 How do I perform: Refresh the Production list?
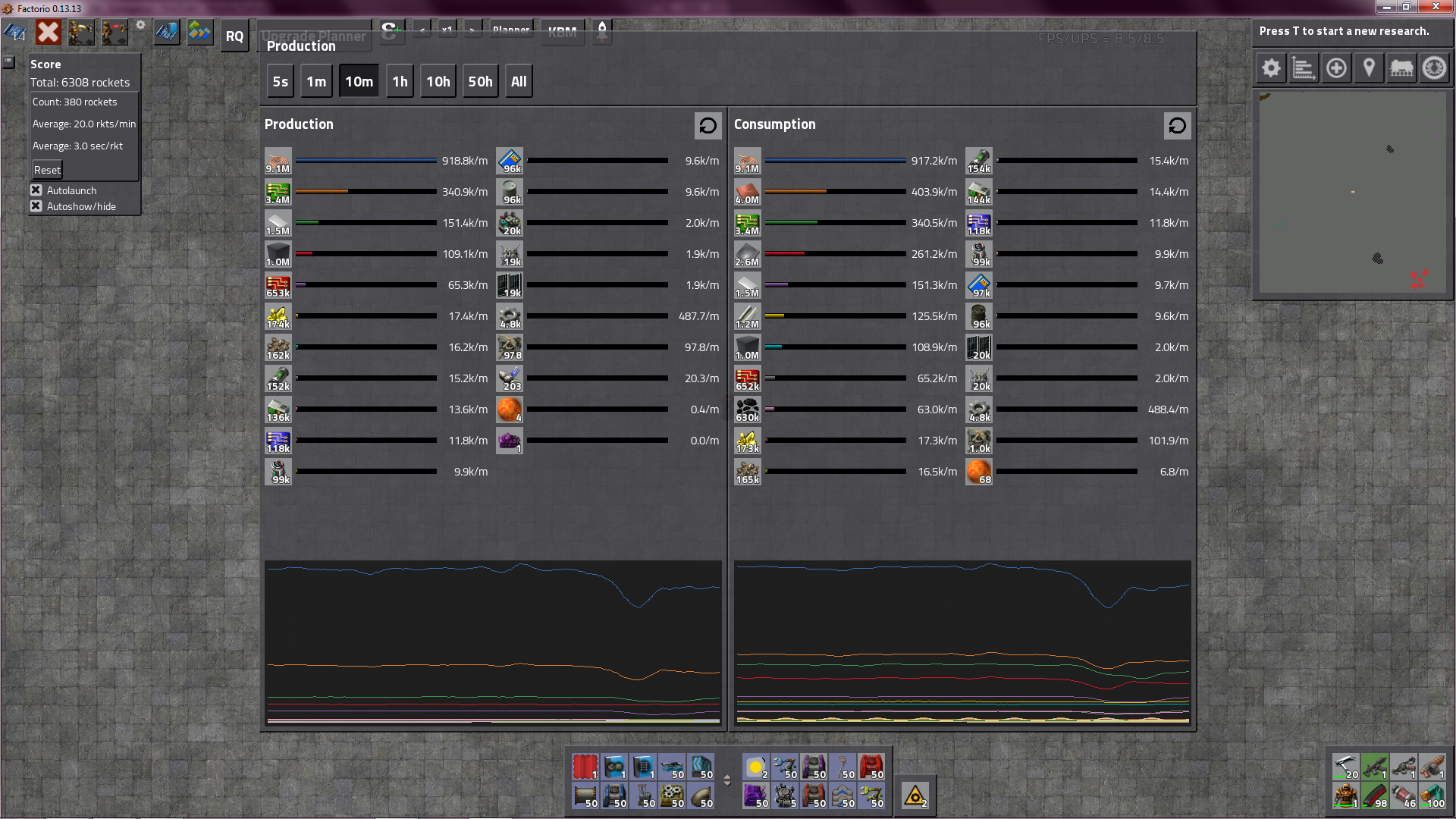pyautogui.click(x=708, y=126)
